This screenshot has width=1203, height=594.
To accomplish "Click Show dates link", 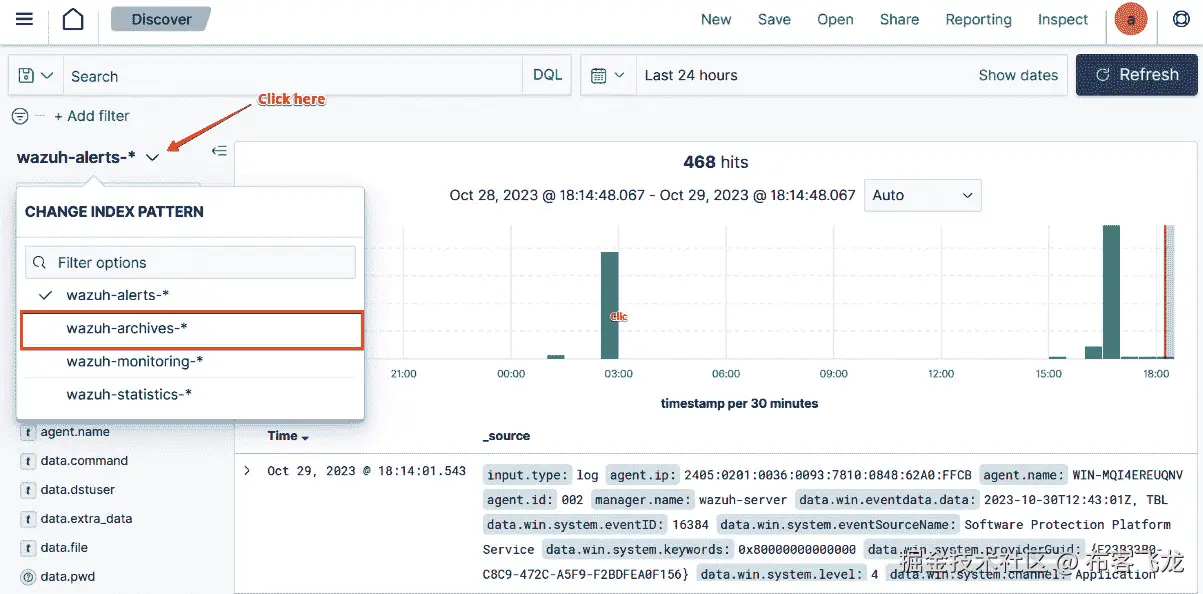I will click(x=1018, y=75).
